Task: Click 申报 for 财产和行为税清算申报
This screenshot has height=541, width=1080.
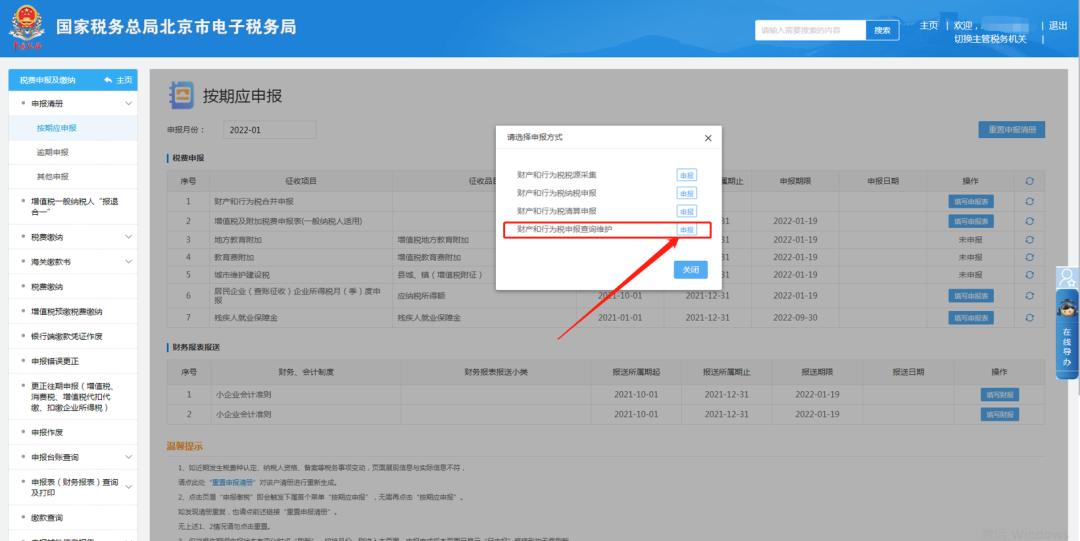Action: [686, 211]
